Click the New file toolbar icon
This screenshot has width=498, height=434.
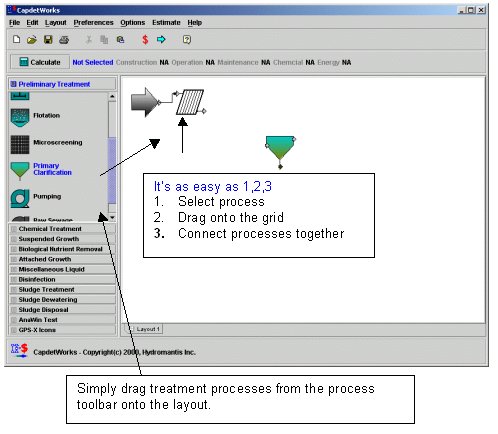tap(16, 40)
